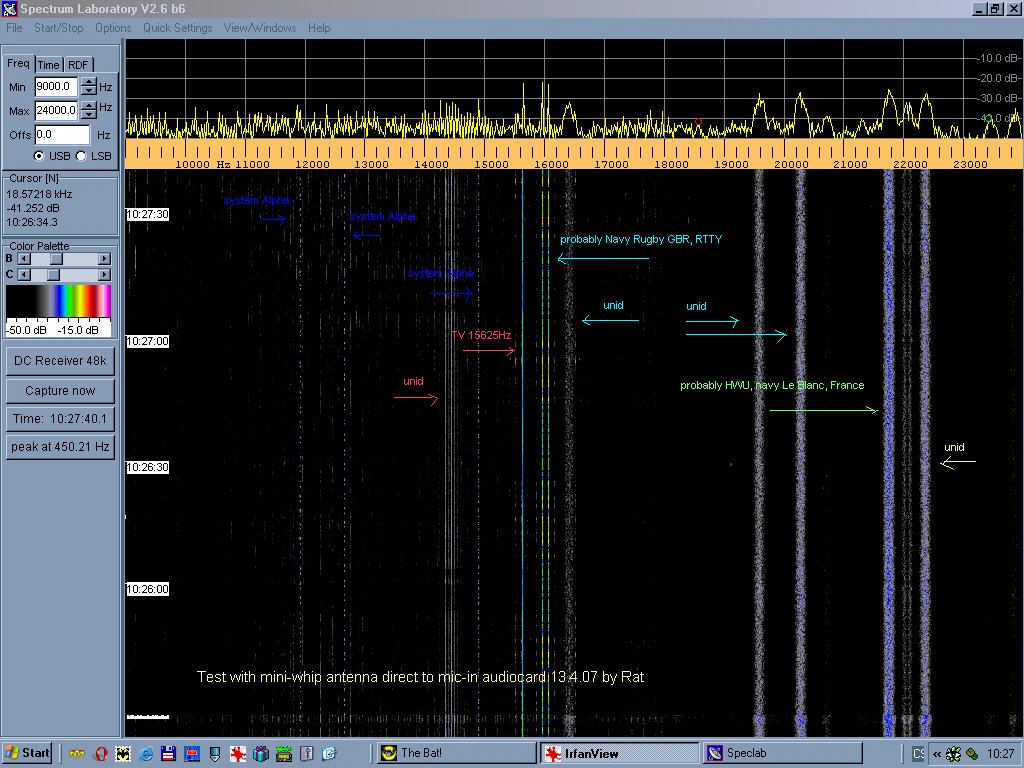Decrease Max frequency with the down arrow
The image size is (1024, 768).
[x=89, y=114]
